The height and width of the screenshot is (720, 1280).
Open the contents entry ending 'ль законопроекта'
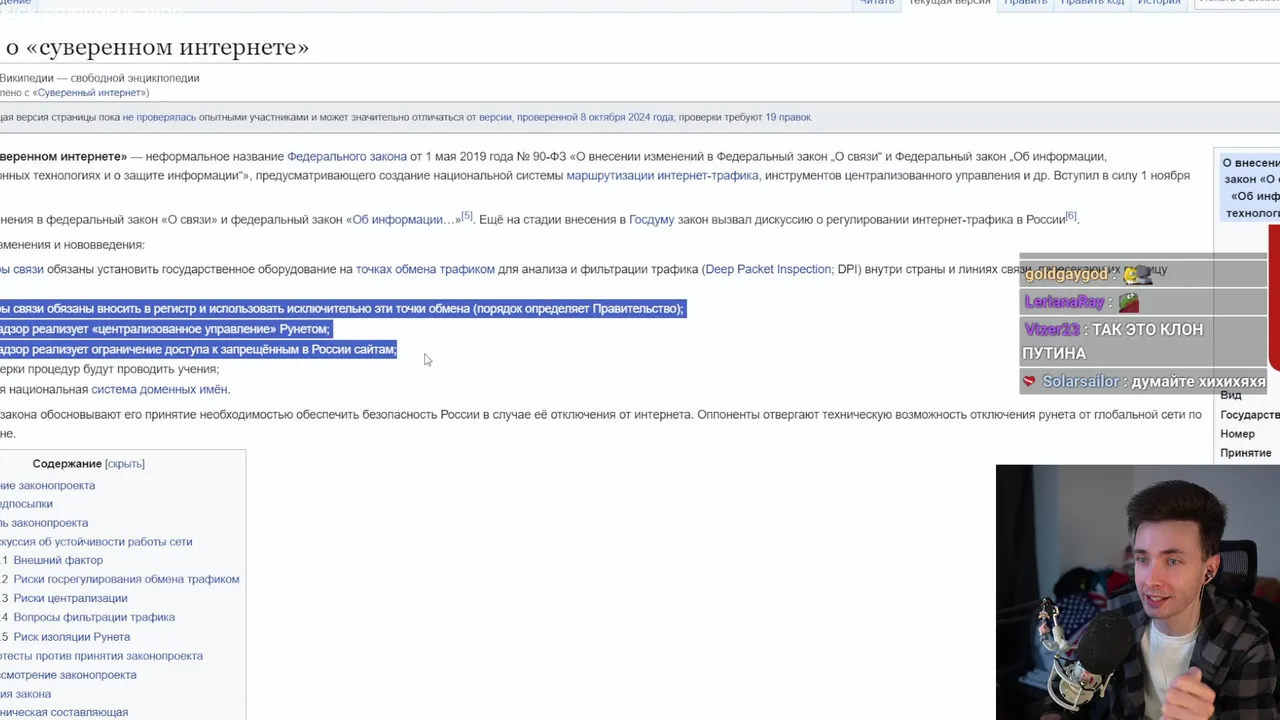pos(44,523)
